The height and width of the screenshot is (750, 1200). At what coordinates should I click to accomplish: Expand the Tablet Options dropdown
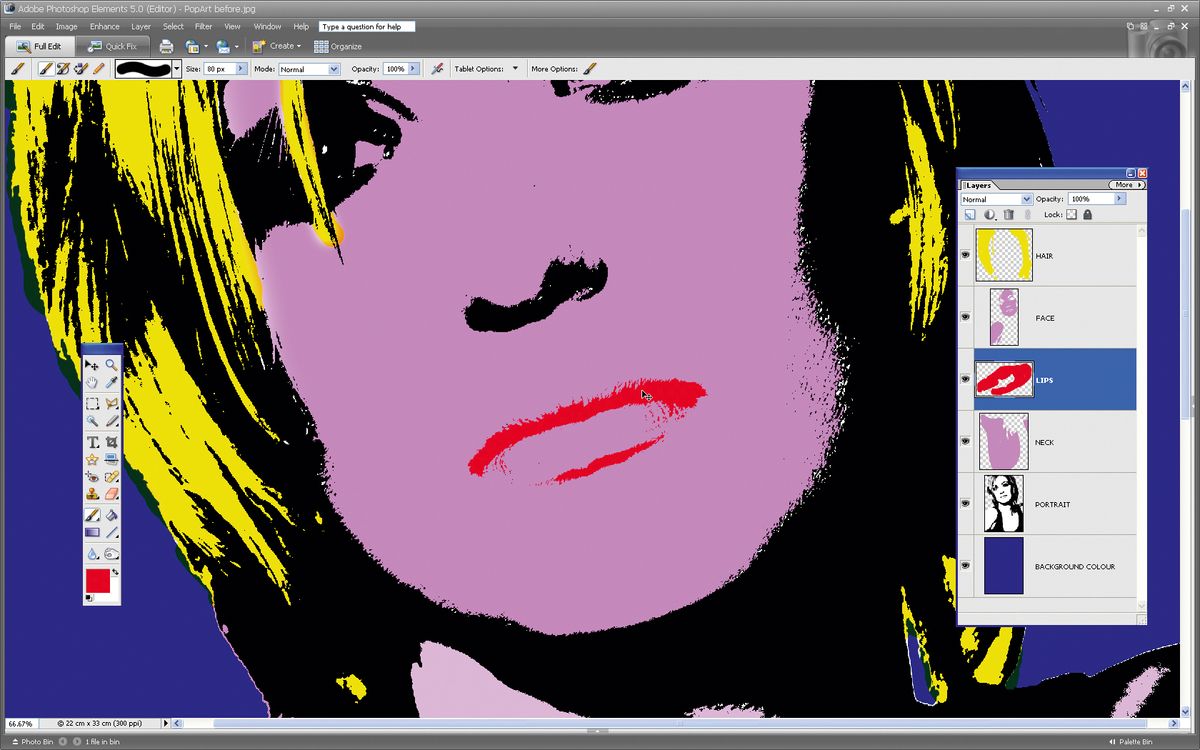515,68
